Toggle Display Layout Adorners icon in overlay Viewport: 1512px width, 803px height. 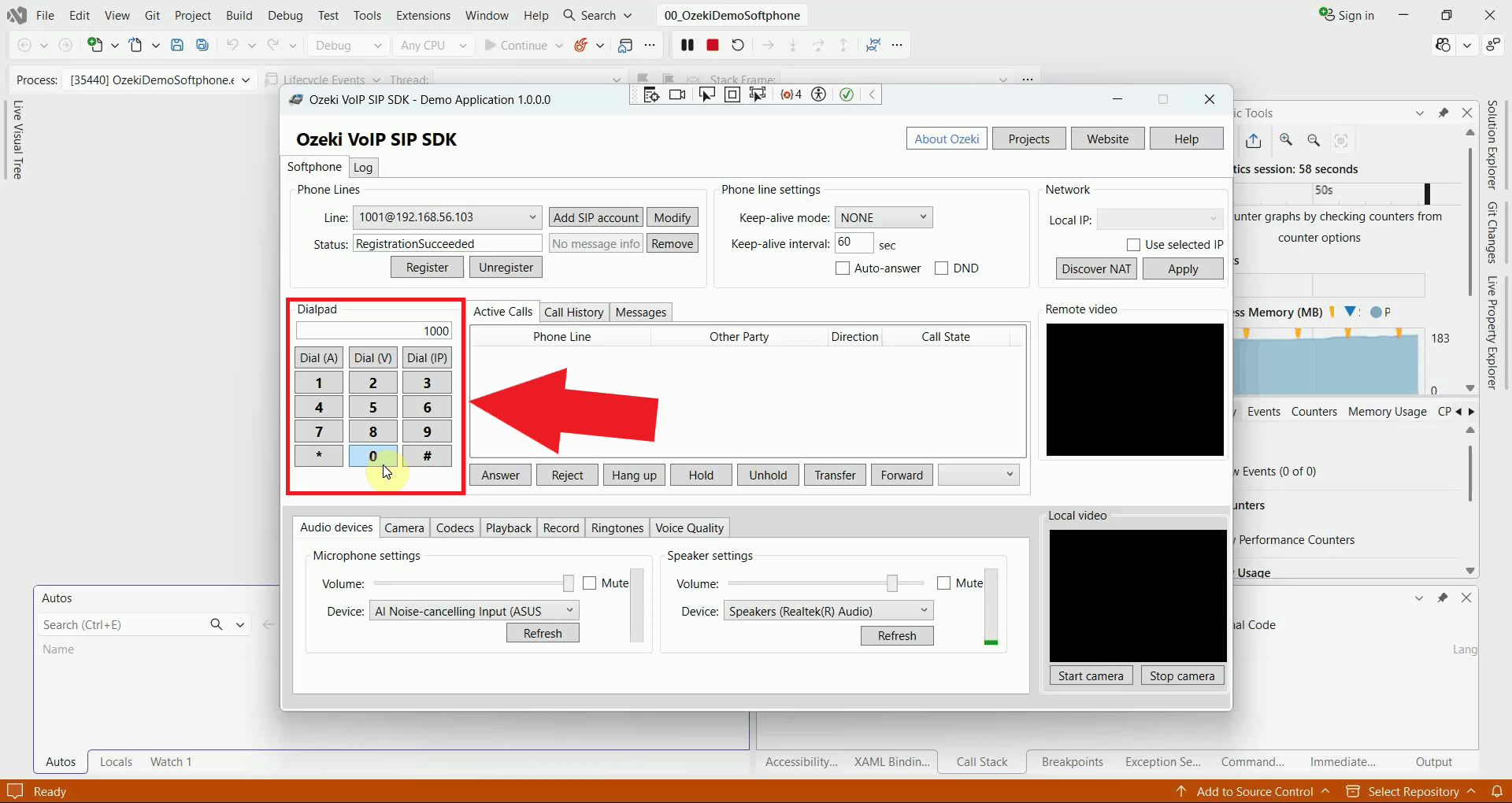coord(732,95)
